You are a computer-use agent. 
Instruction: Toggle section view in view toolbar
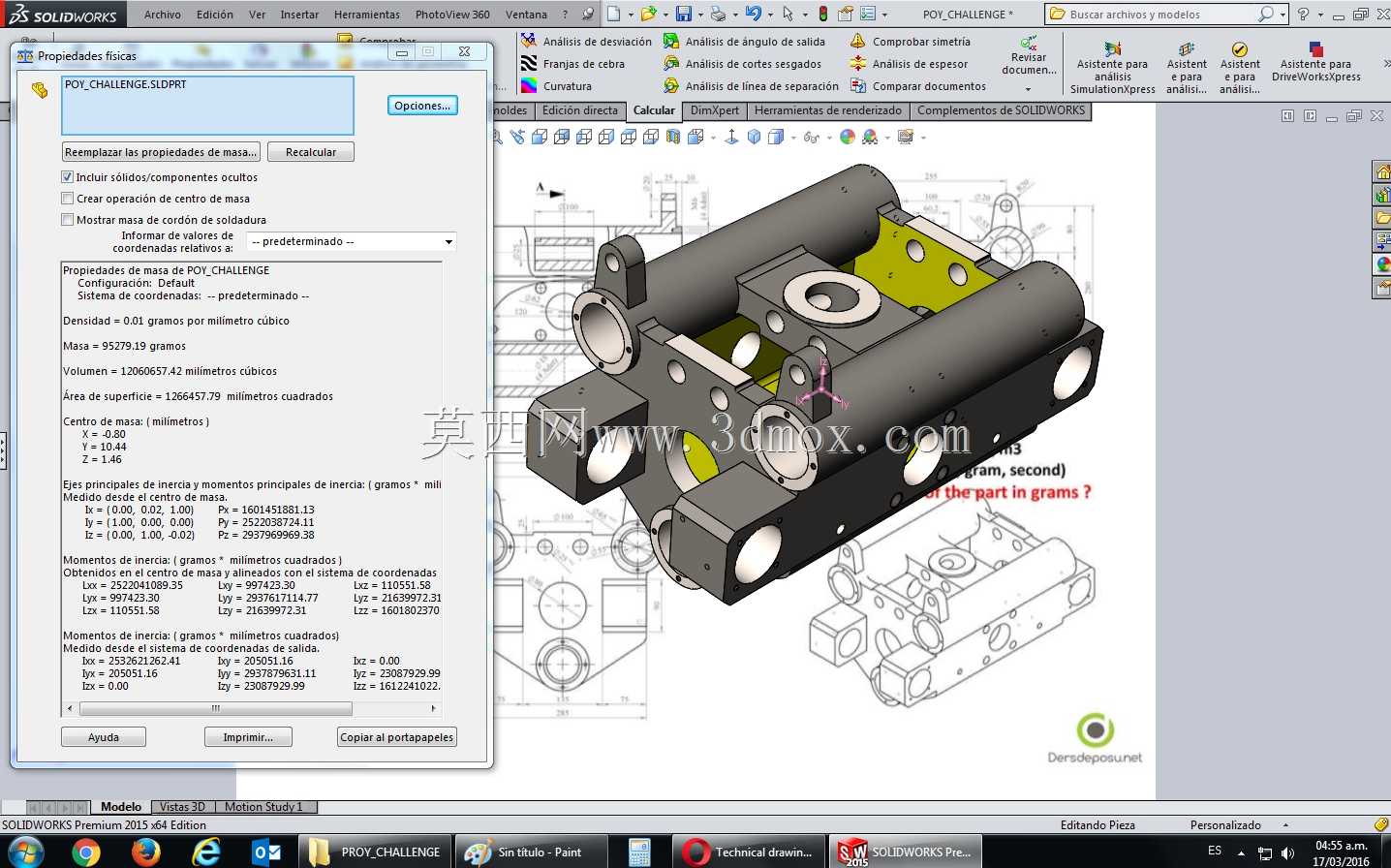coord(674,138)
